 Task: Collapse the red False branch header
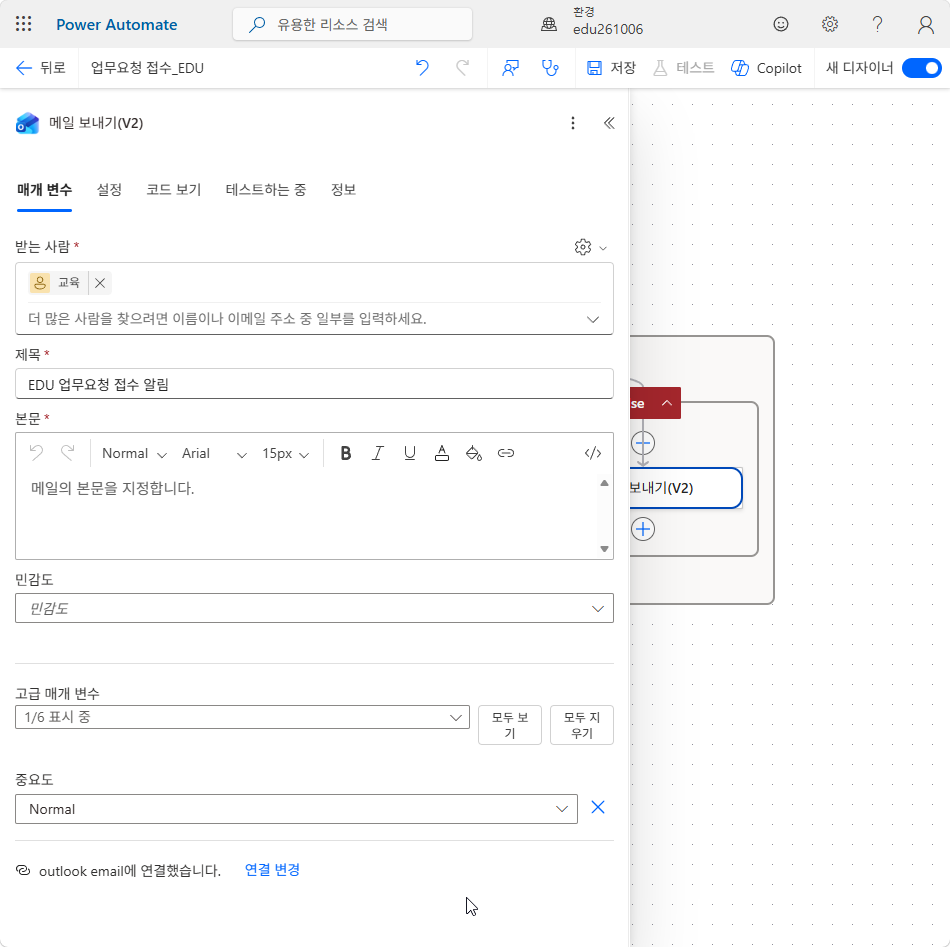tap(666, 404)
